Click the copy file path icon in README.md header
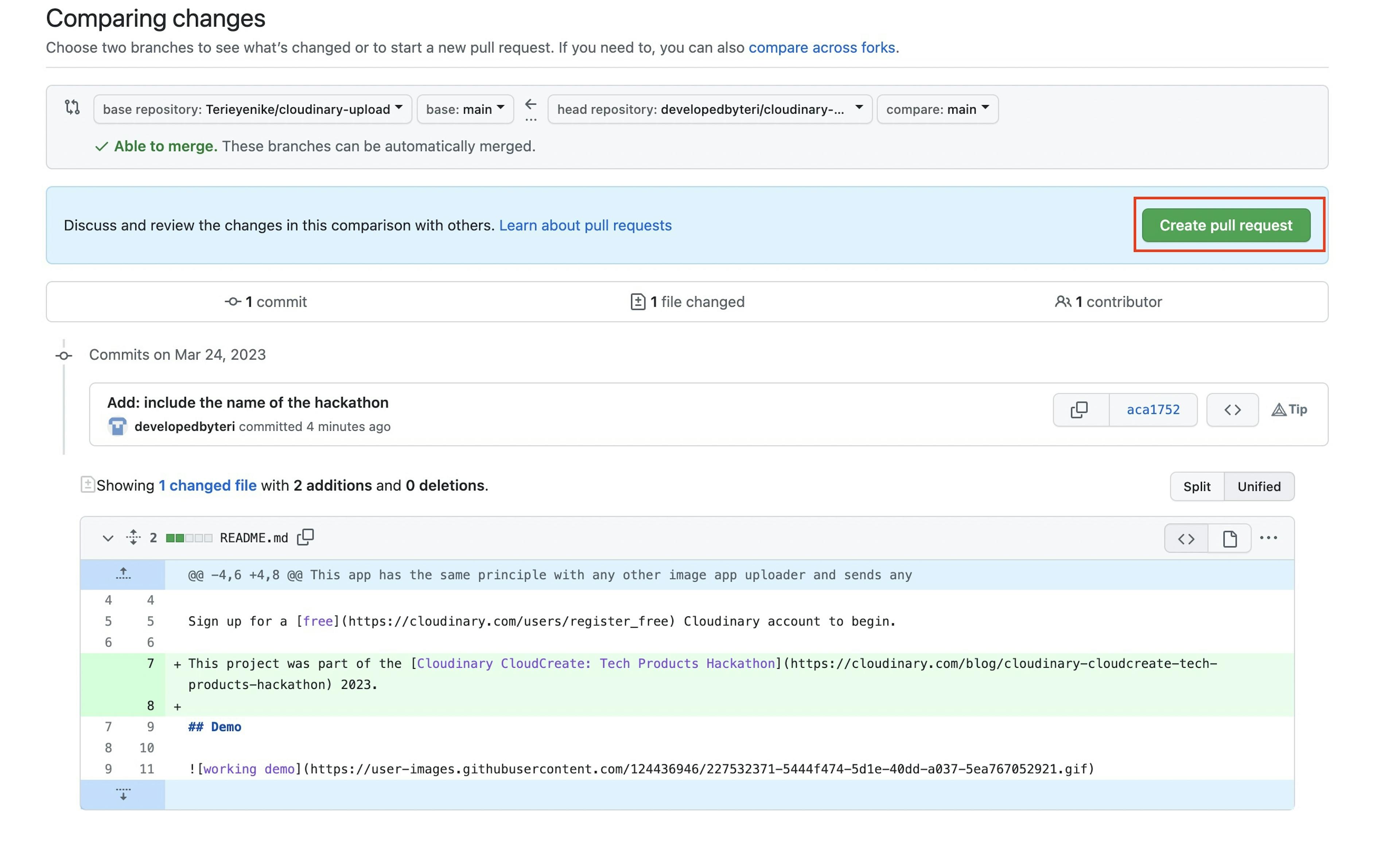Screen dimensions: 1400x841 tap(308, 538)
